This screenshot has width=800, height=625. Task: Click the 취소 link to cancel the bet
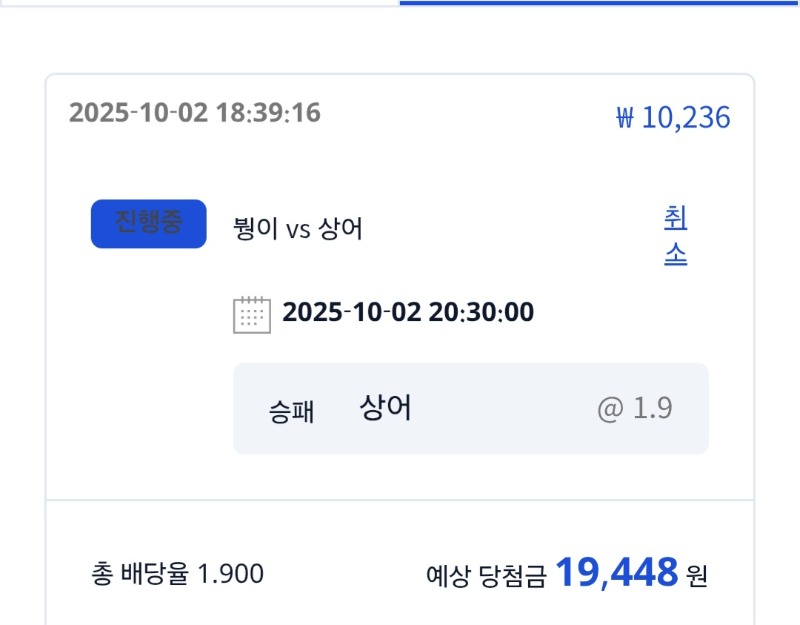click(x=675, y=236)
